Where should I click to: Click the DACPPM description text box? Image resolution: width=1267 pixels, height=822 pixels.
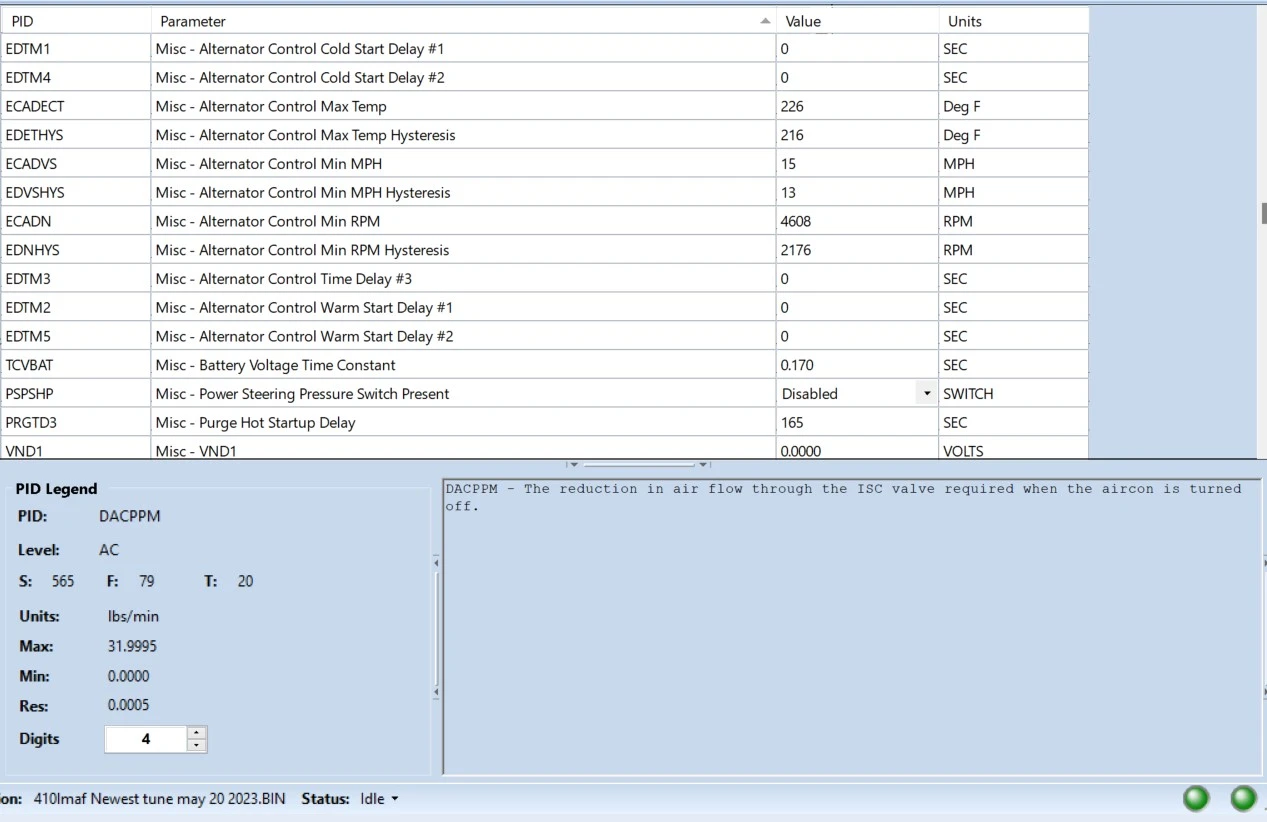[851, 626]
